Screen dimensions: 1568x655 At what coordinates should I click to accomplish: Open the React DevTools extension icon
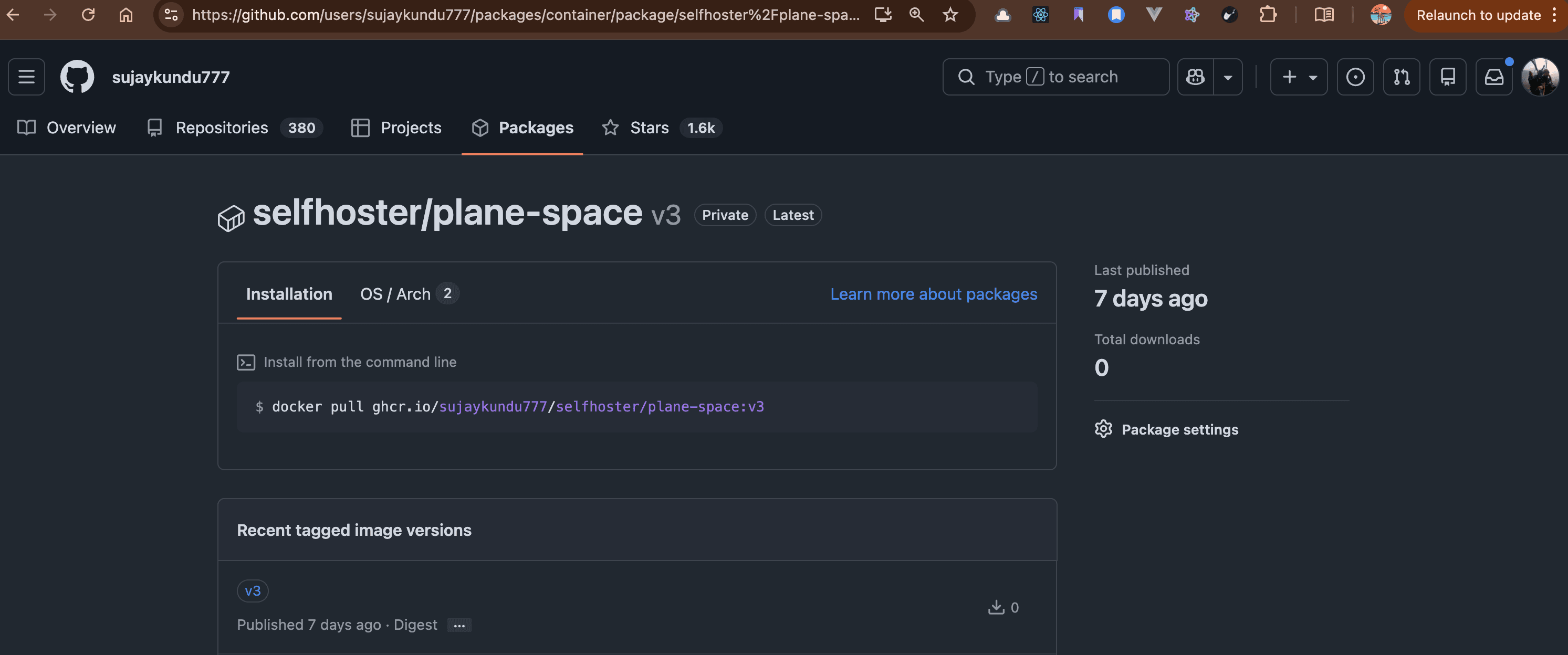point(1041,15)
